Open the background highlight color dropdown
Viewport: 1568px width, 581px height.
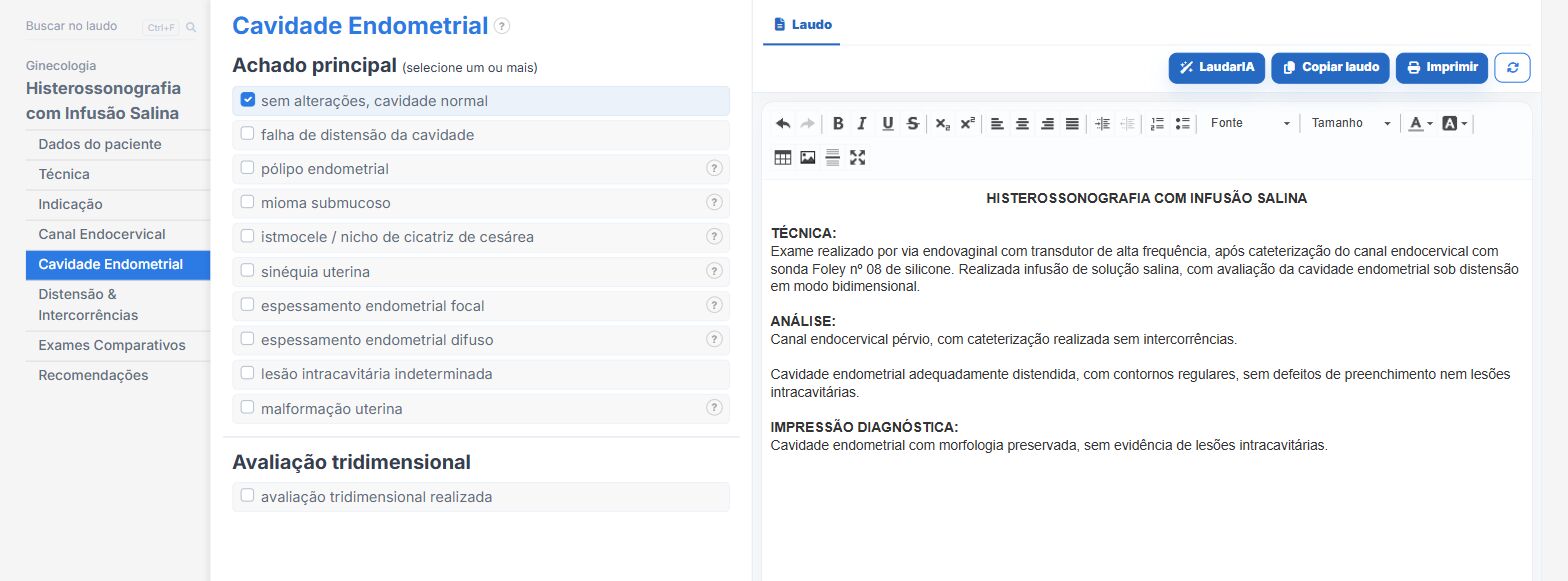click(x=1454, y=123)
